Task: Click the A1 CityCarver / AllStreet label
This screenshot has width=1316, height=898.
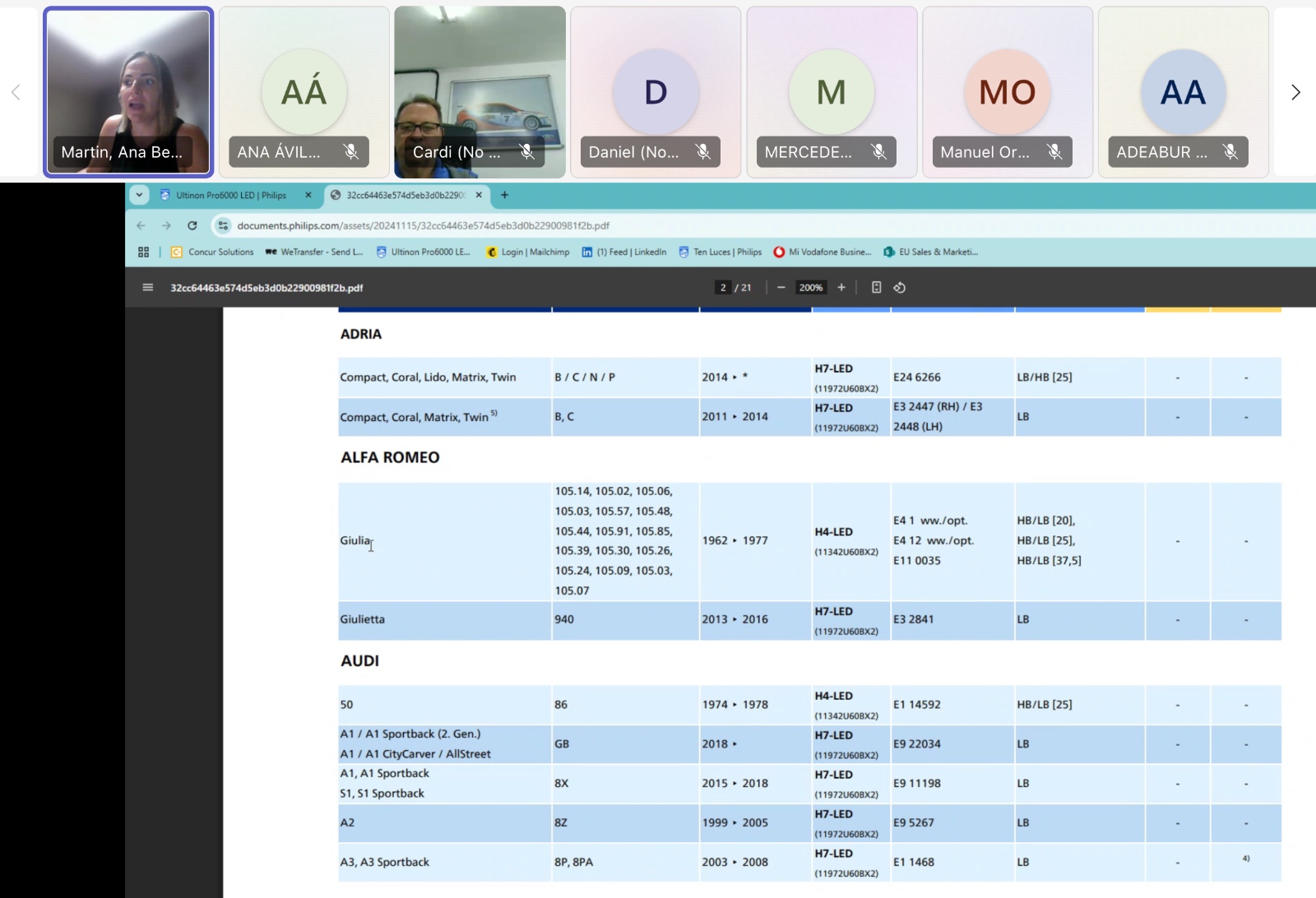Action: coord(415,754)
